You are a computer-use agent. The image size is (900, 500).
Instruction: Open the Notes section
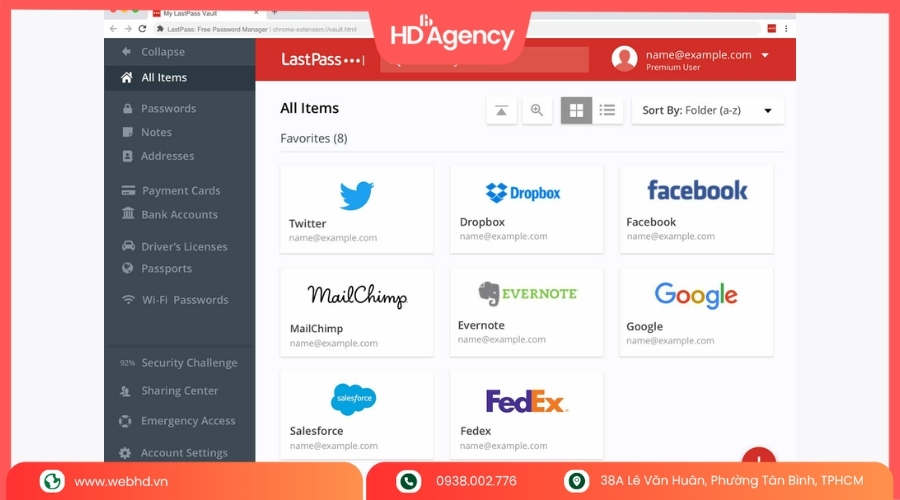click(156, 132)
